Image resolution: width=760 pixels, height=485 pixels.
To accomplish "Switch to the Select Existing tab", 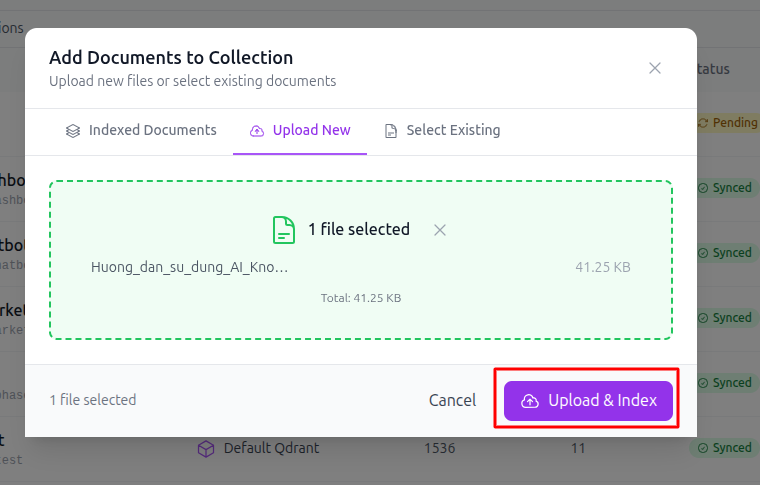I will (442, 130).
